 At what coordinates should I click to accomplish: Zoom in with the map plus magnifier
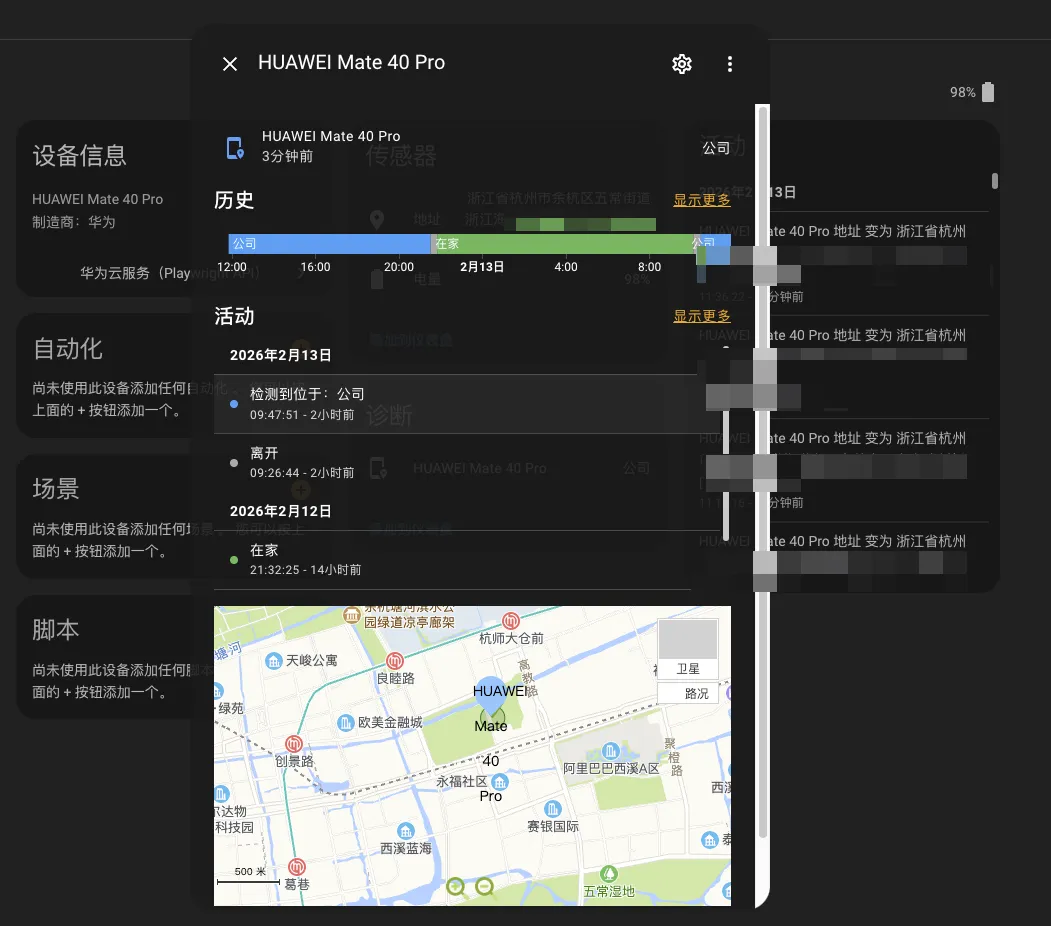pos(456,887)
